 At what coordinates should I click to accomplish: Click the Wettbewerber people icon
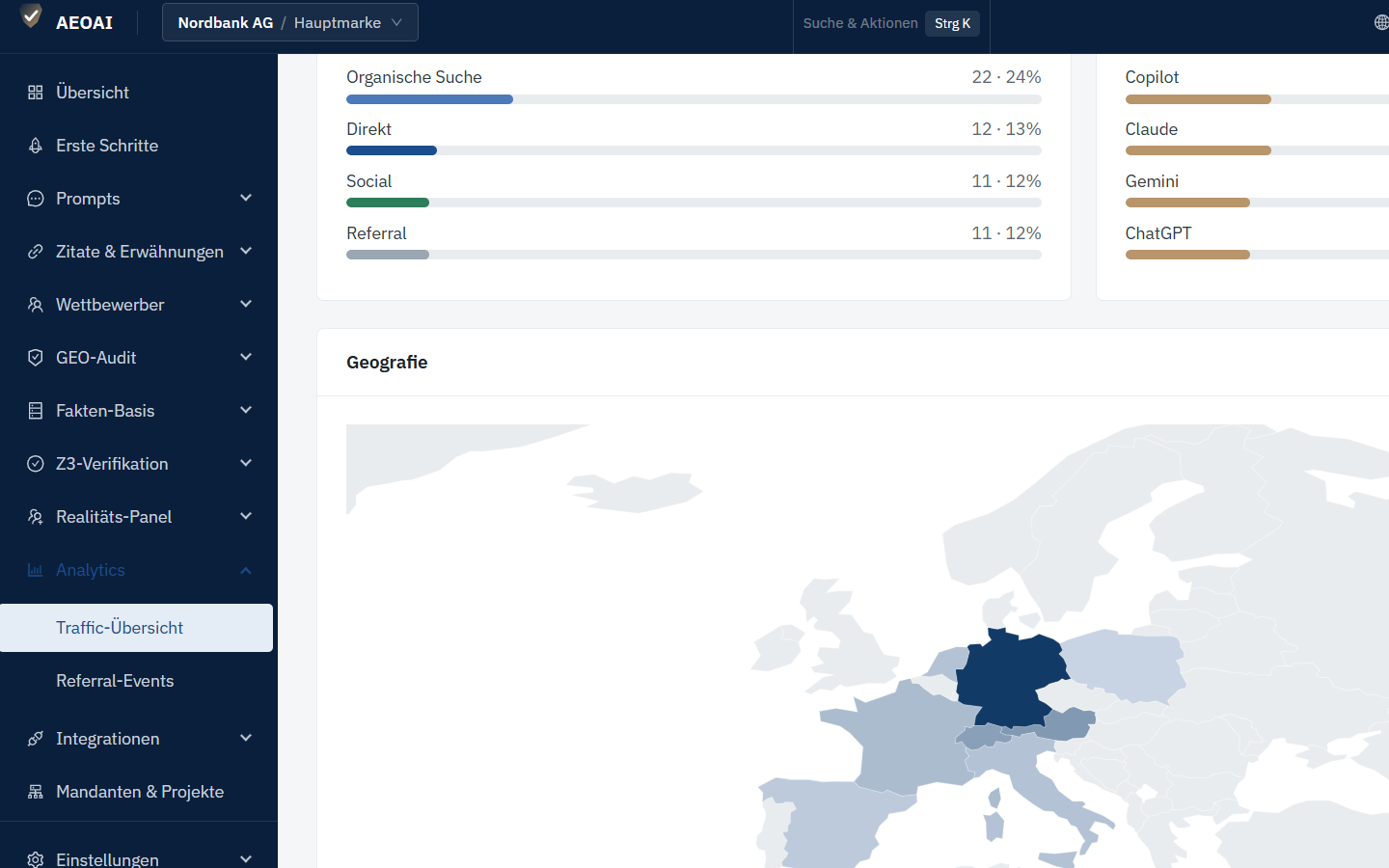pyautogui.click(x=36, y=305)
